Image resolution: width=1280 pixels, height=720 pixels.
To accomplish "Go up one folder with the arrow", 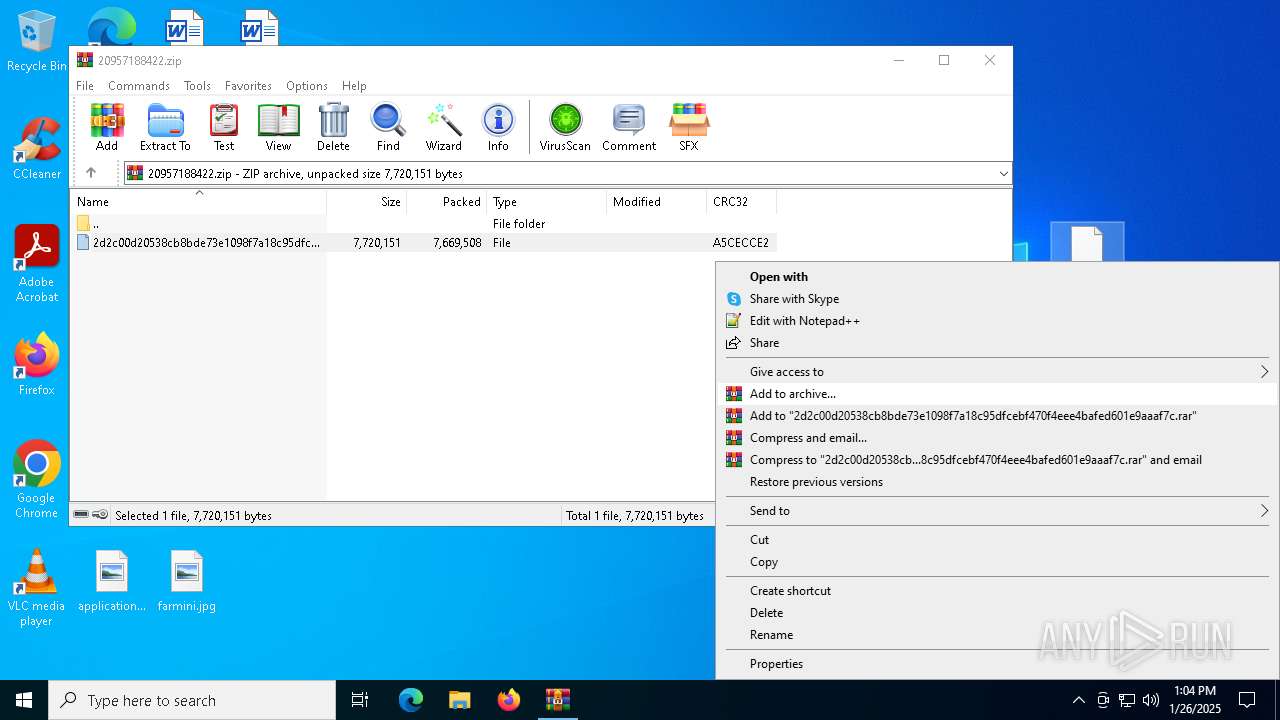I will click(x=91, y=173).
